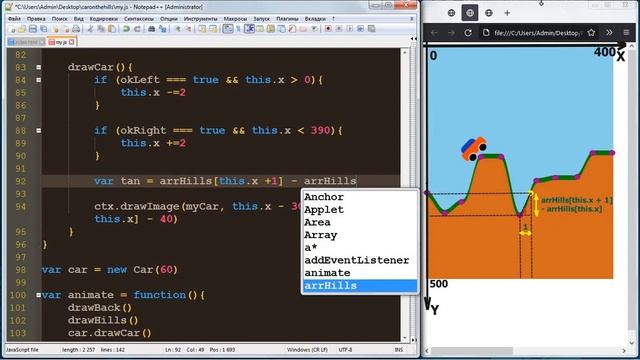Click the Open file folder icon
640x360 pixels.
point(22,29)
